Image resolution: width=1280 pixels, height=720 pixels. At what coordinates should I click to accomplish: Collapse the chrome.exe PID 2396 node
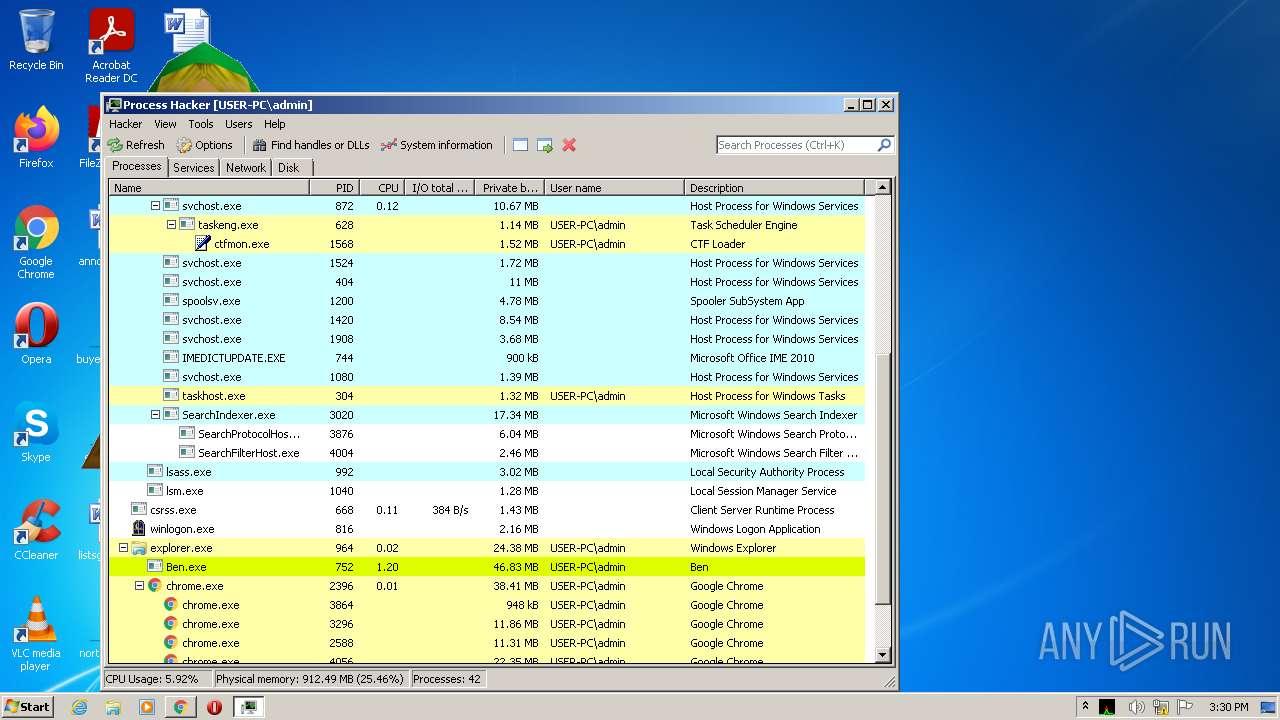click(x=139, y=586)
